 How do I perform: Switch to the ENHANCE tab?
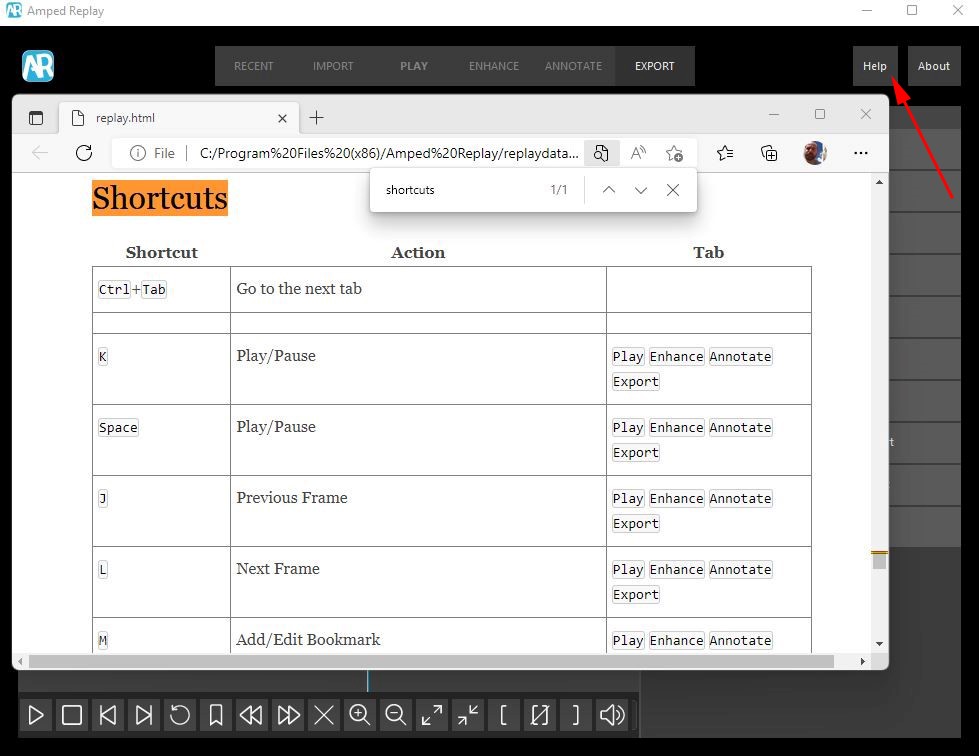pos(493,66)
